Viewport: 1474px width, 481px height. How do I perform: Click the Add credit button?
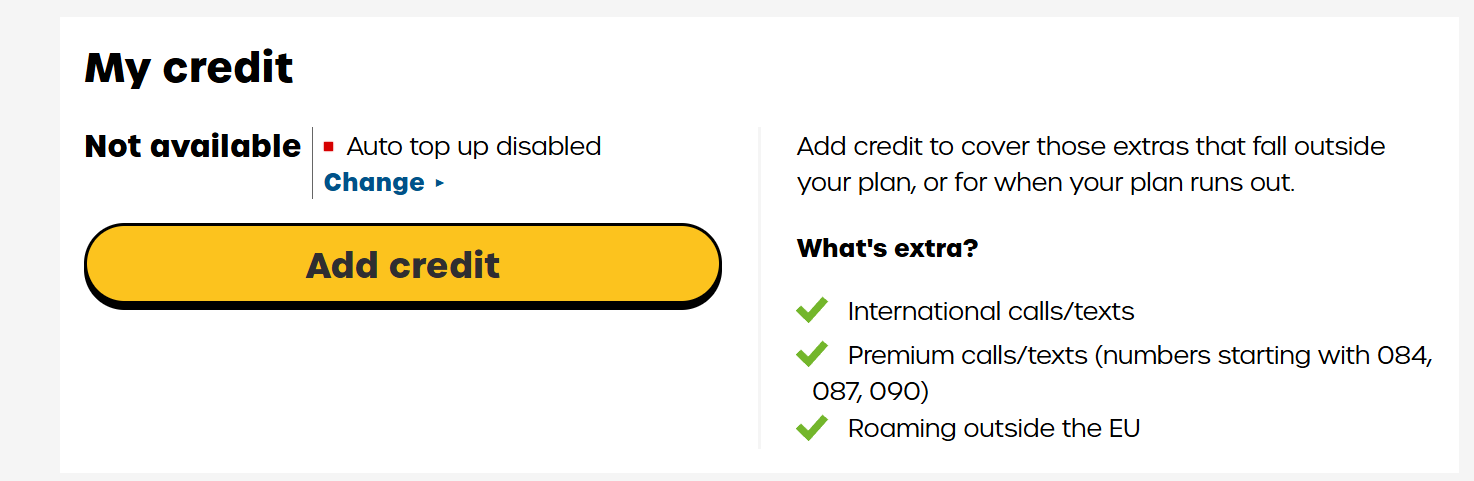403,265
